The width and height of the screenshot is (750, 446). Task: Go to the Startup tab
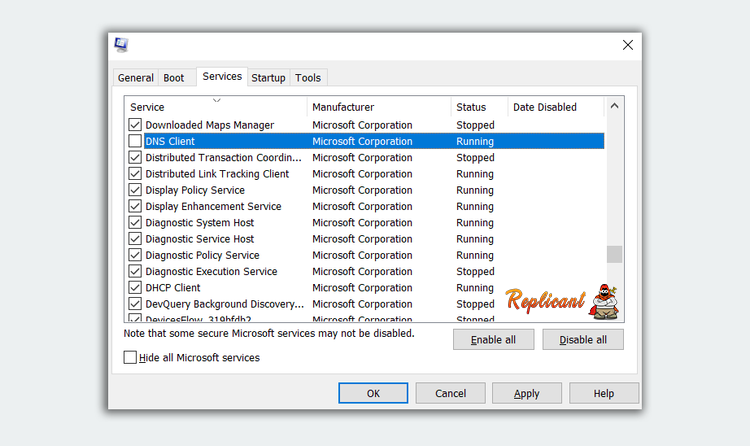pos(268,78)
